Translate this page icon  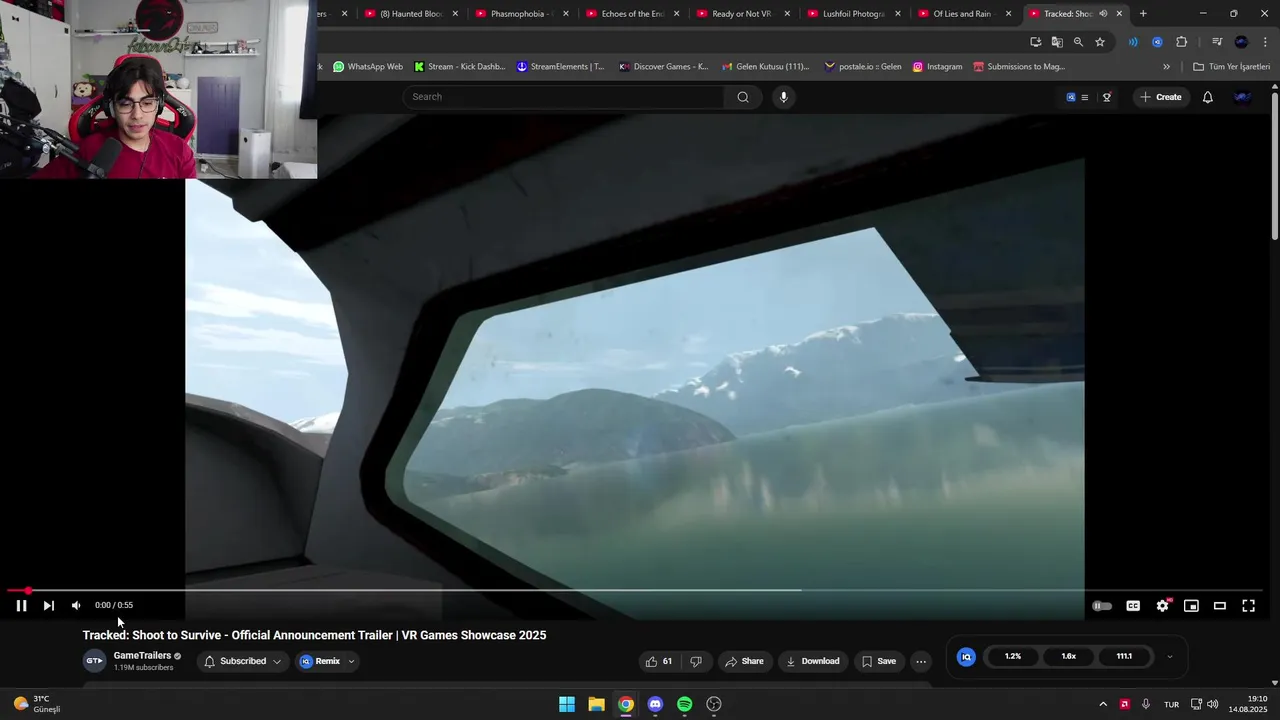tap(1057, 42)
